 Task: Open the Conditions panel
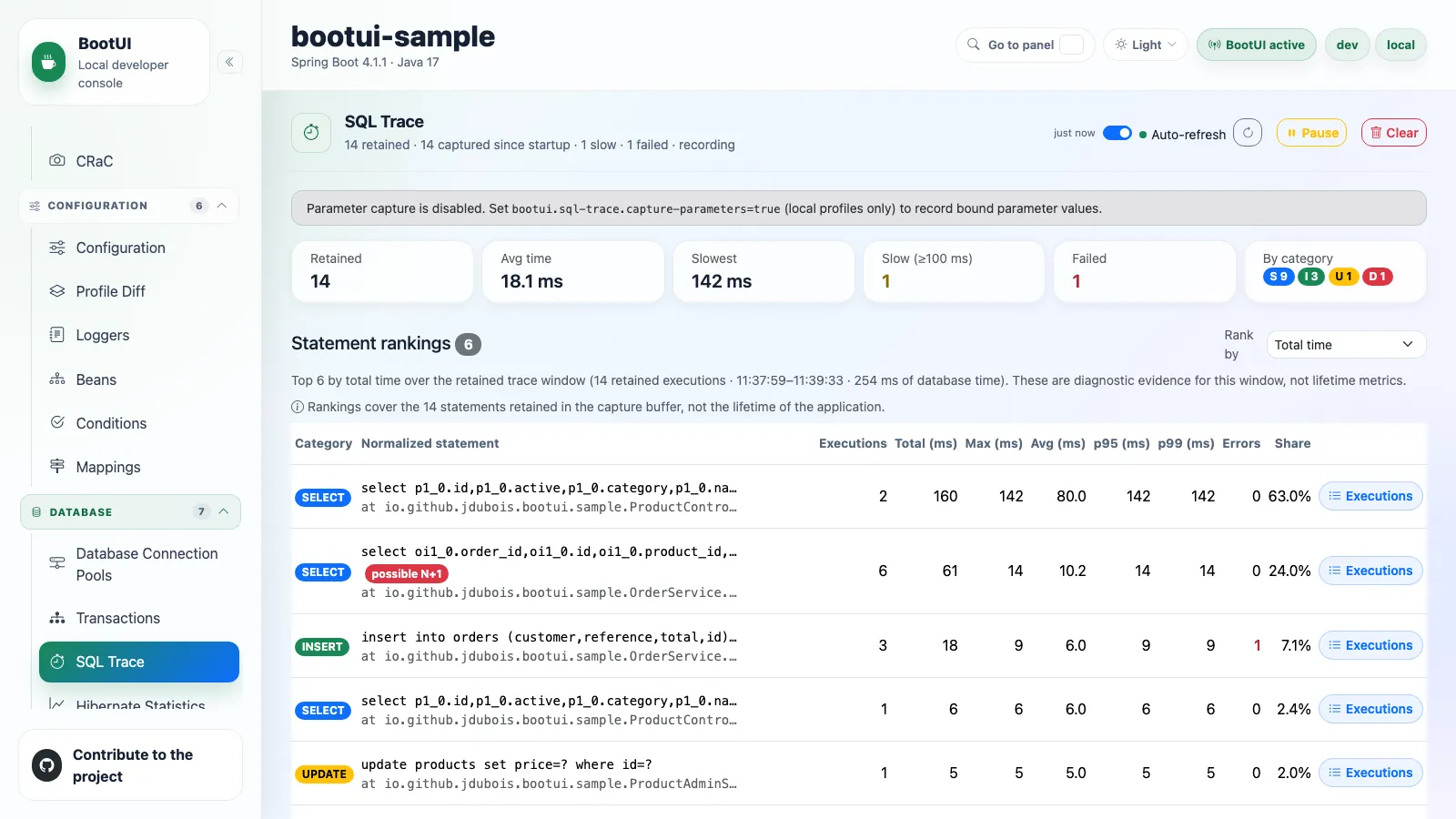(138, 423)
